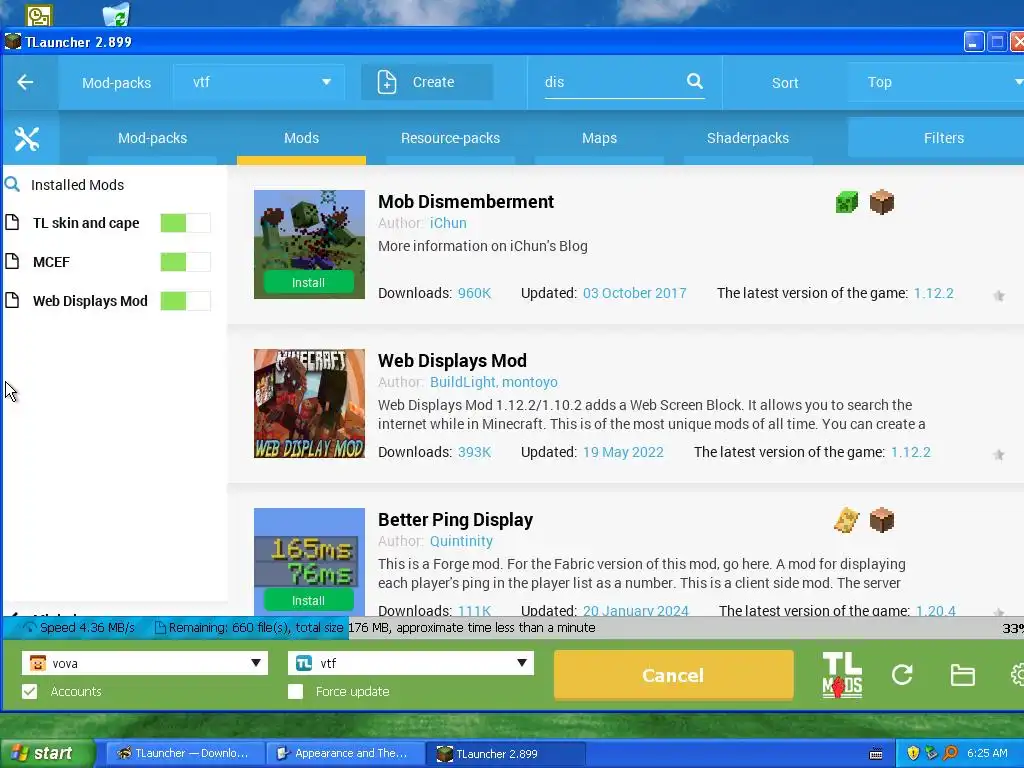Click the yellow scroll icon on Better Ping Display
The image size is (1024, 768).
pyautogui.click(x=847, y=520)
